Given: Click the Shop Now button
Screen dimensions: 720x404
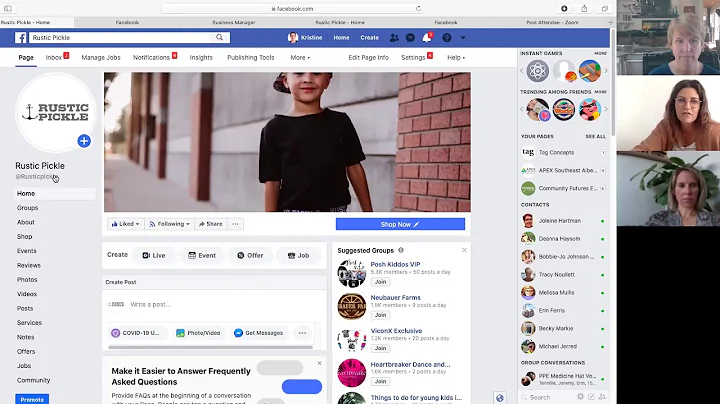Looking at the screenshot, I should pos(400,224).
